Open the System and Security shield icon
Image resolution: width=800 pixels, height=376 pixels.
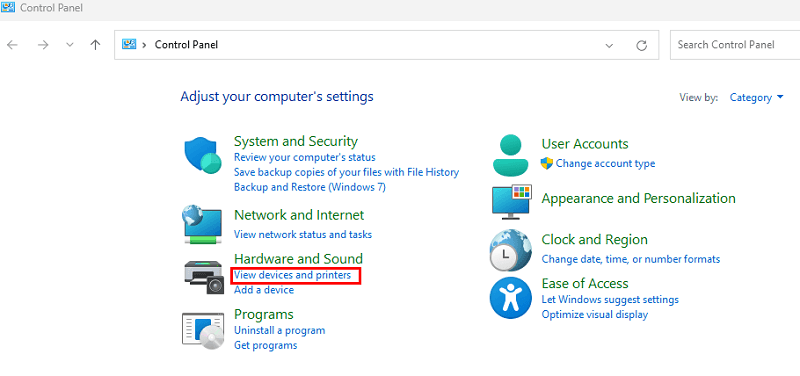203,156
